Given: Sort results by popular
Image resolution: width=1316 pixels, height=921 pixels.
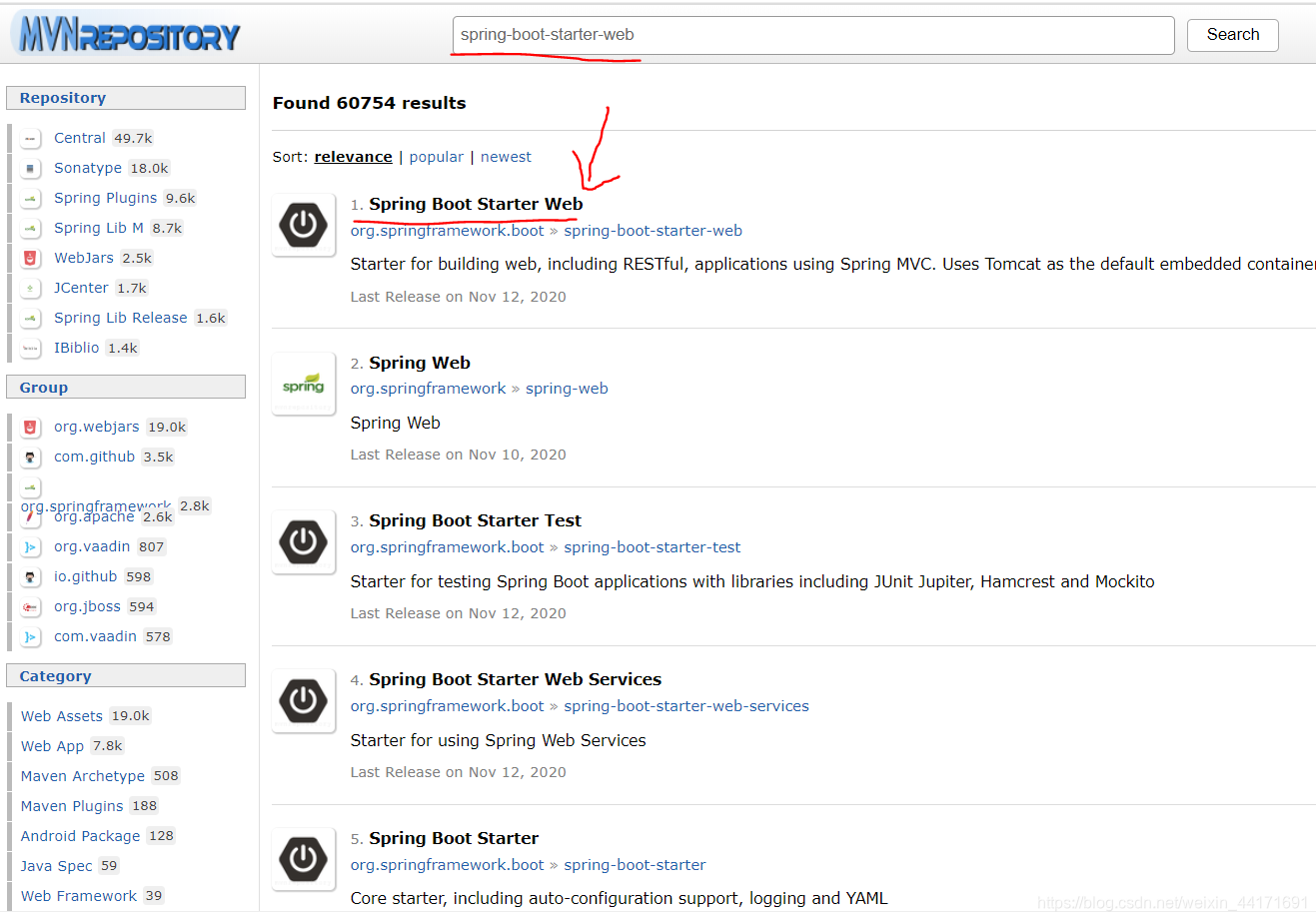Looking at the screenshot, I should click(437, 157).
